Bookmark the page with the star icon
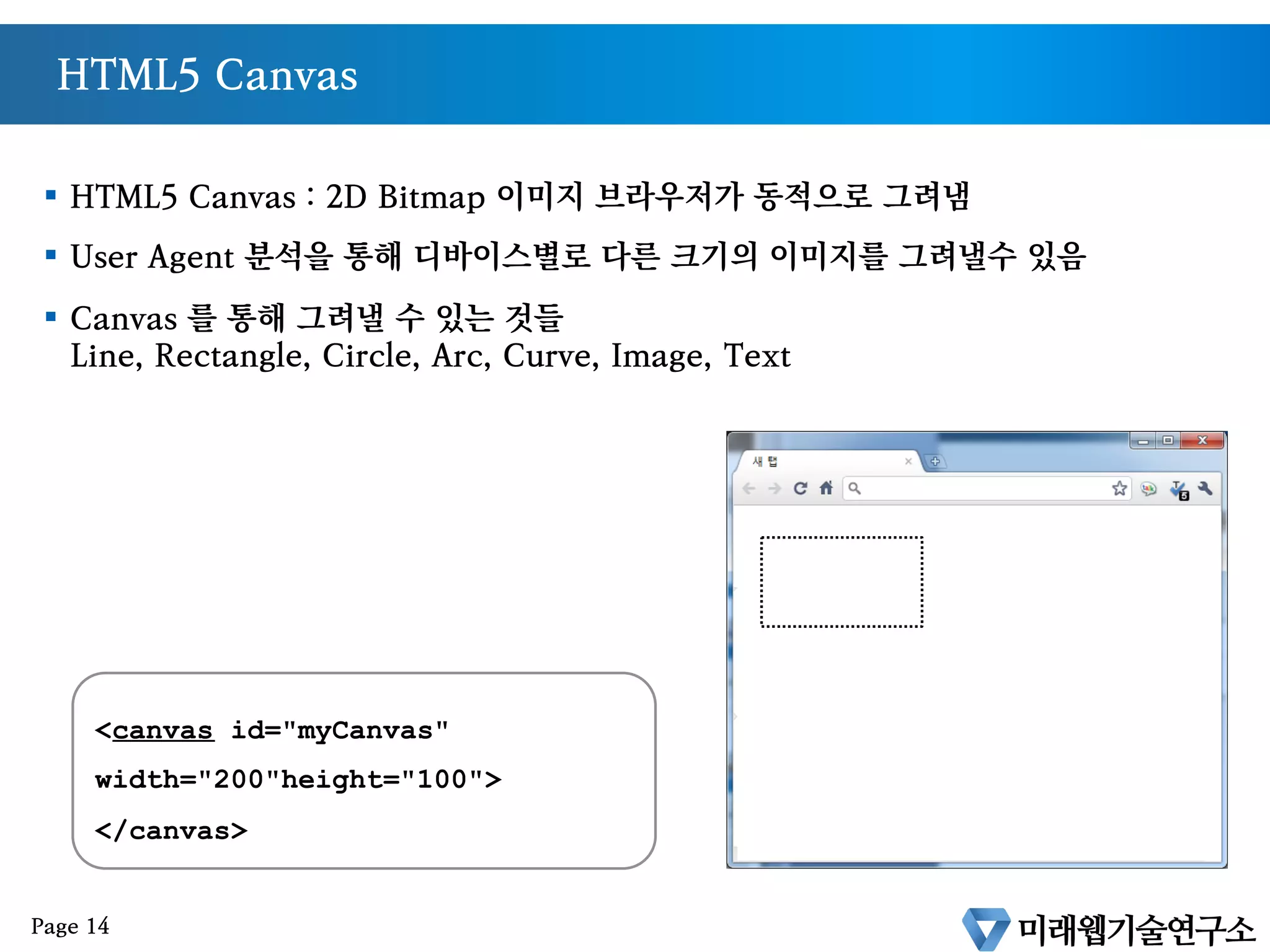The height and width of the screenshot is (952, 1270). point(1119,488)
